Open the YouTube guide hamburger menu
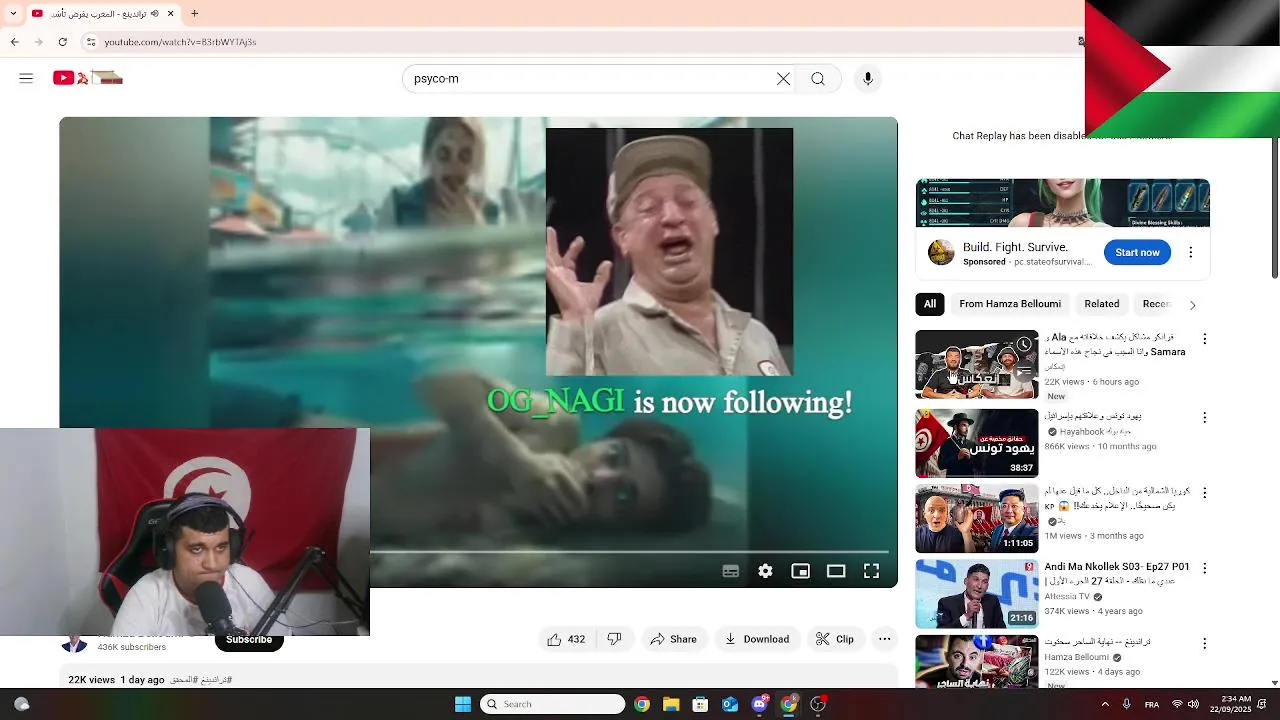1280x720 pixels. coord(26,78)
